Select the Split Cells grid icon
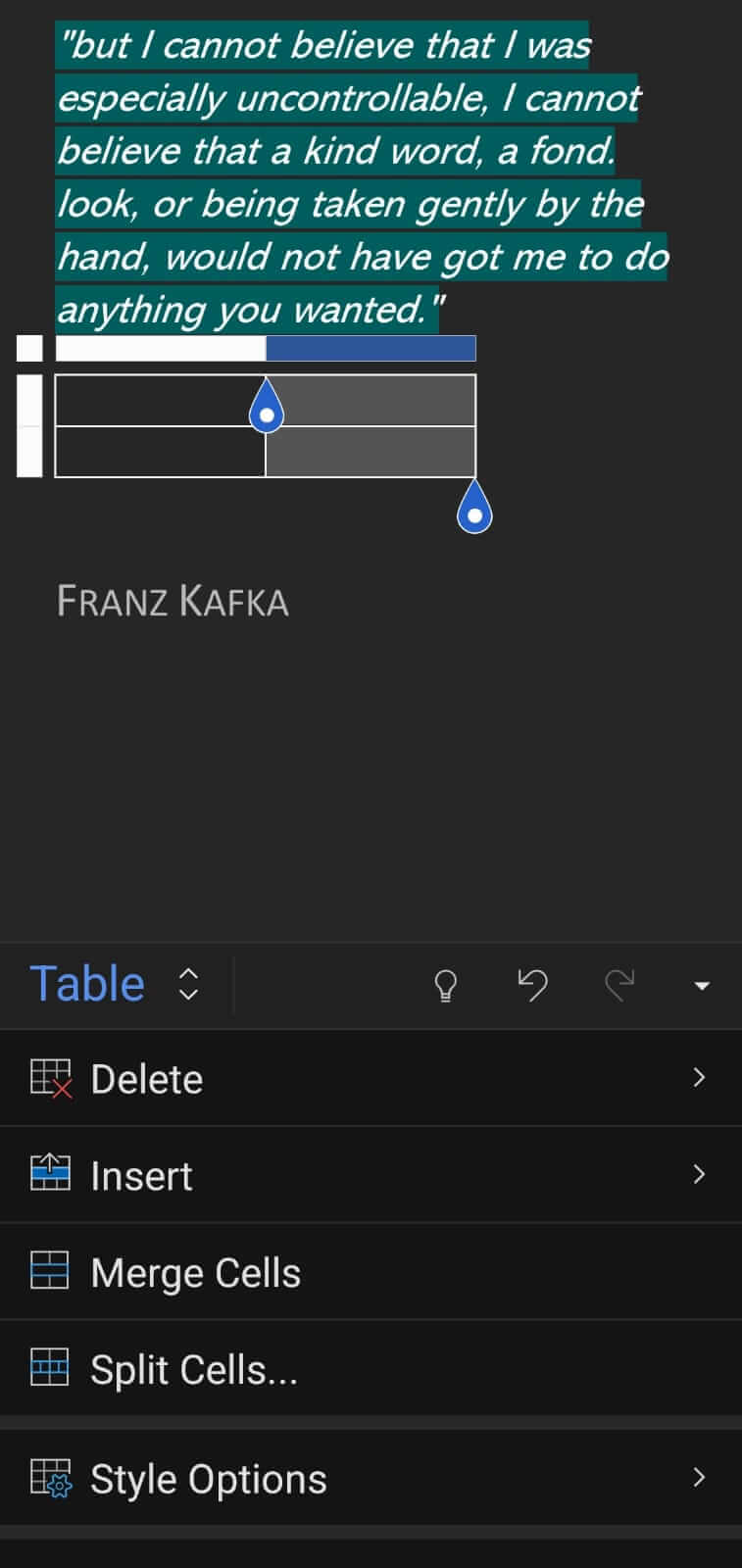The height and width of the screenshot is (1568, 742). click(x=50, y=1368)
